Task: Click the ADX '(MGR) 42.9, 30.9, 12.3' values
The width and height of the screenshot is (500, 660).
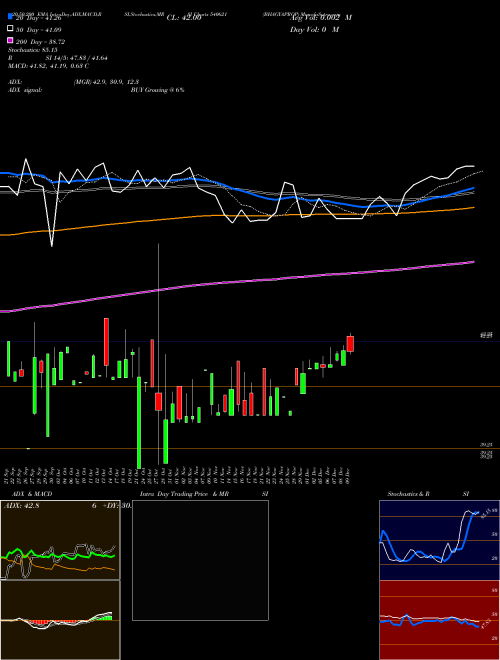Action: [106, 82]
